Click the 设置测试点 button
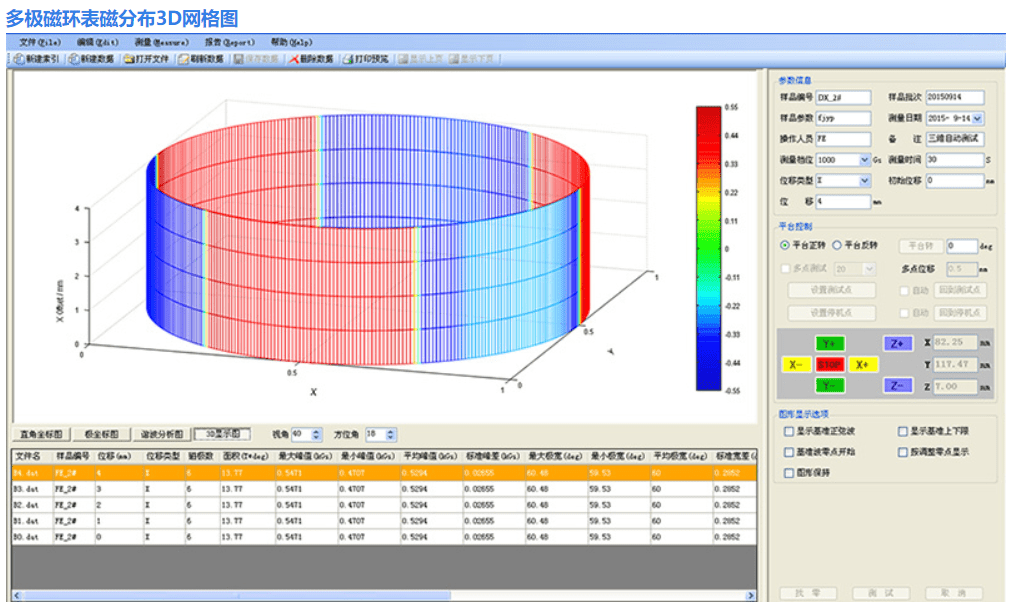Viewport: 1014px width, 609px height. point(831,290)
